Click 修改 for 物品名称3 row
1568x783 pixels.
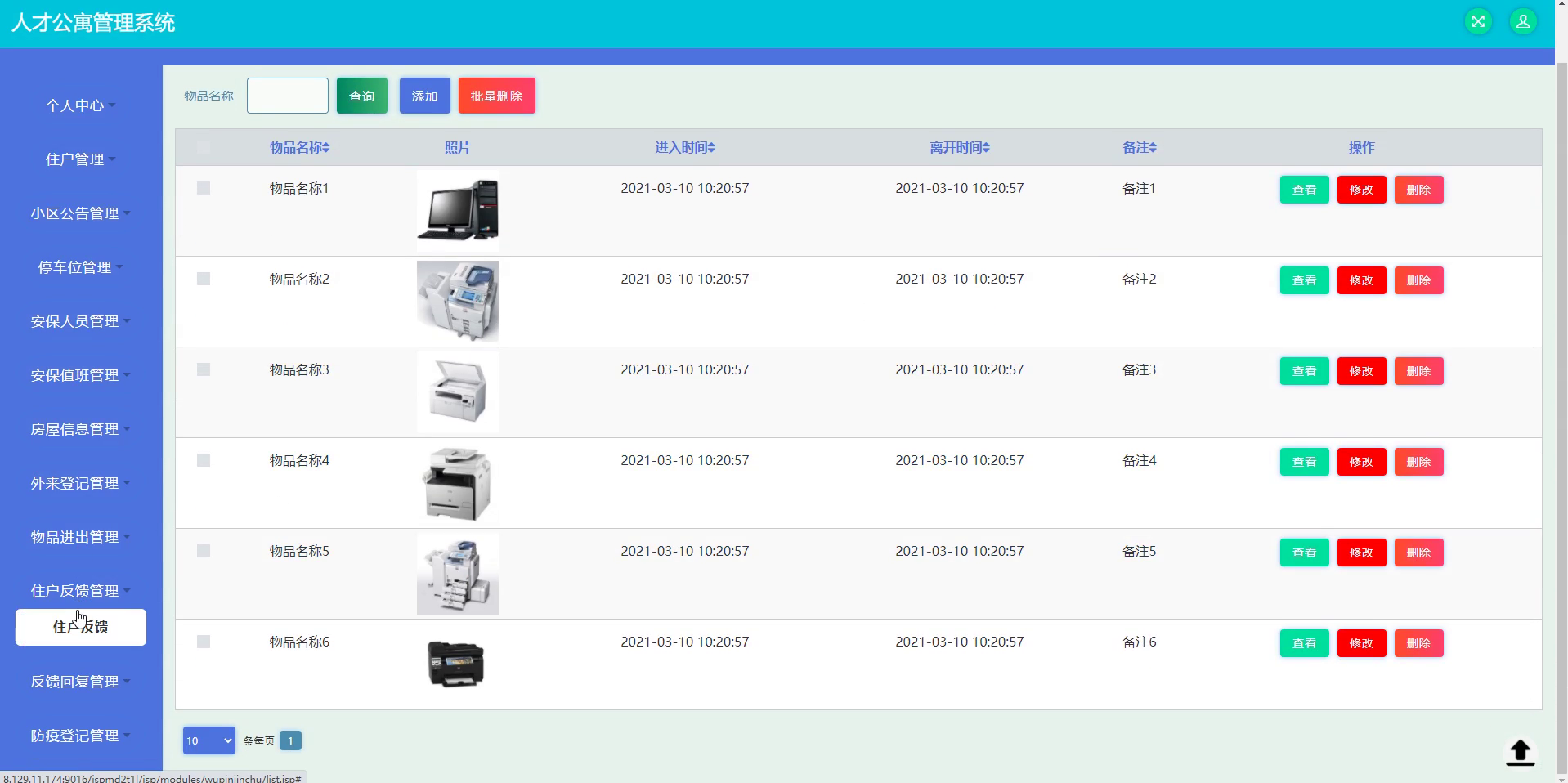pos(1362,371)
